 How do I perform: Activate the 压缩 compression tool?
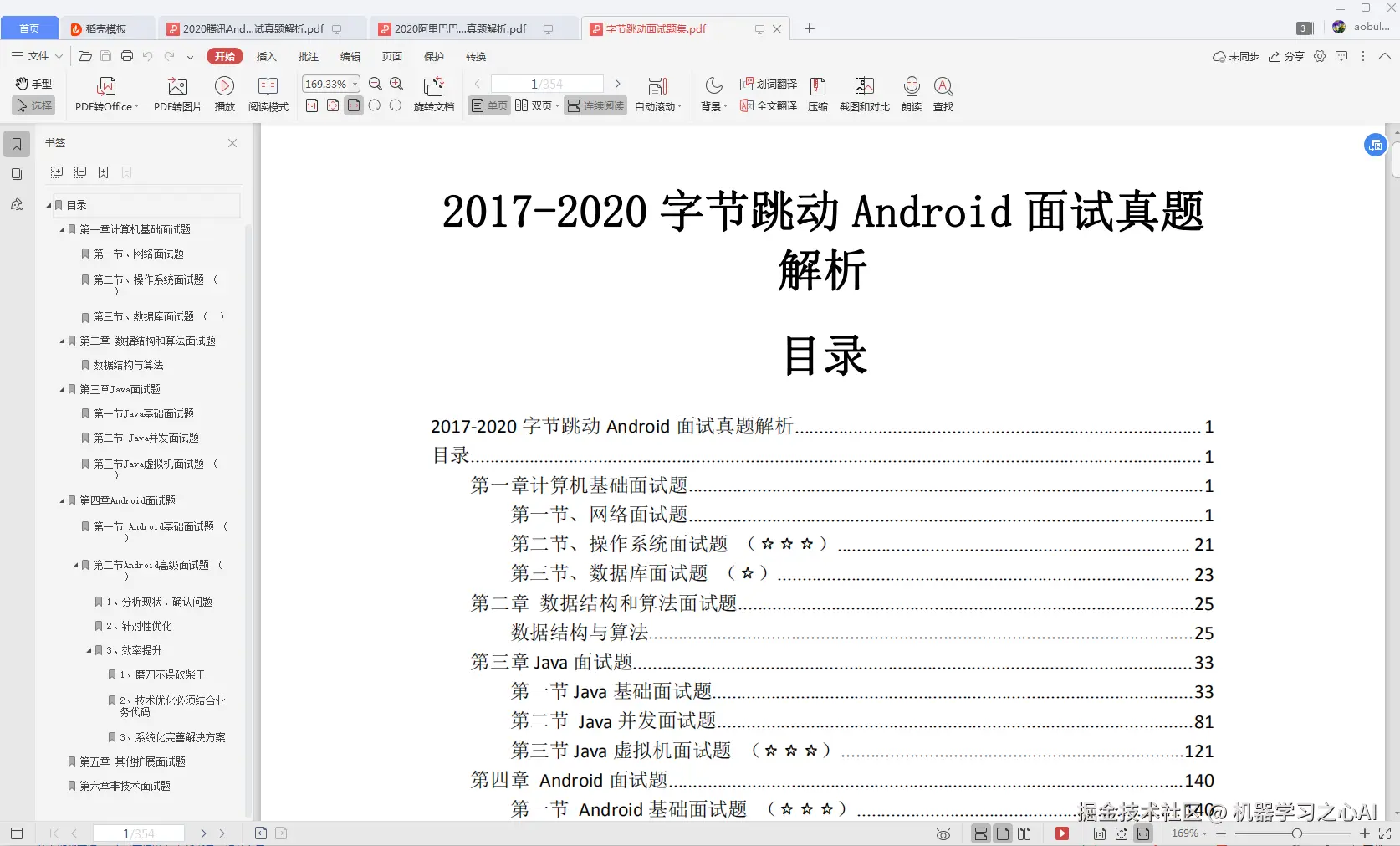click(818, 94)
